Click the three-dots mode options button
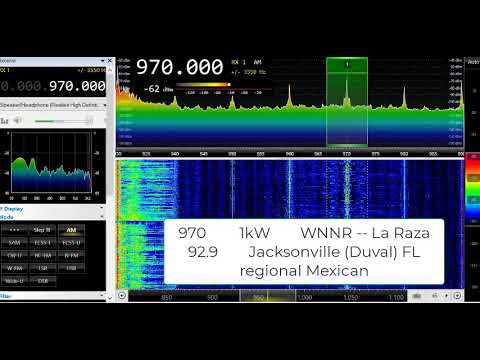 [x=14, y=230]
